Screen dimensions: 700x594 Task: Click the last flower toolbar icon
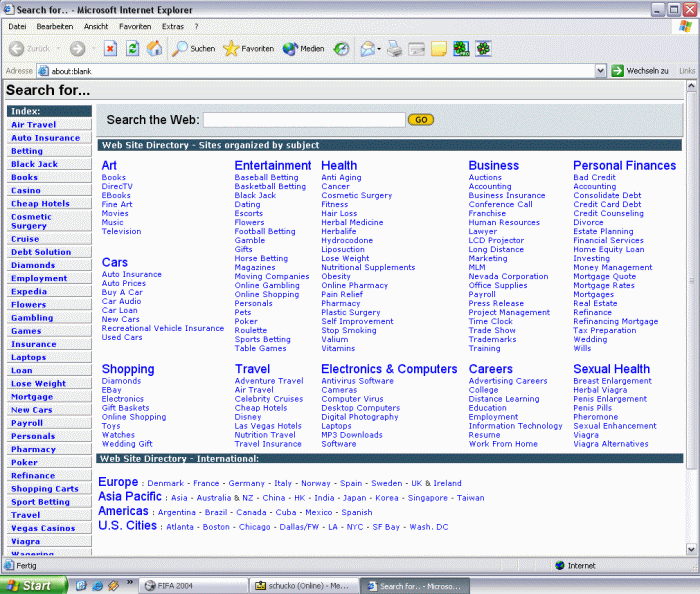(x=483, y=49)
